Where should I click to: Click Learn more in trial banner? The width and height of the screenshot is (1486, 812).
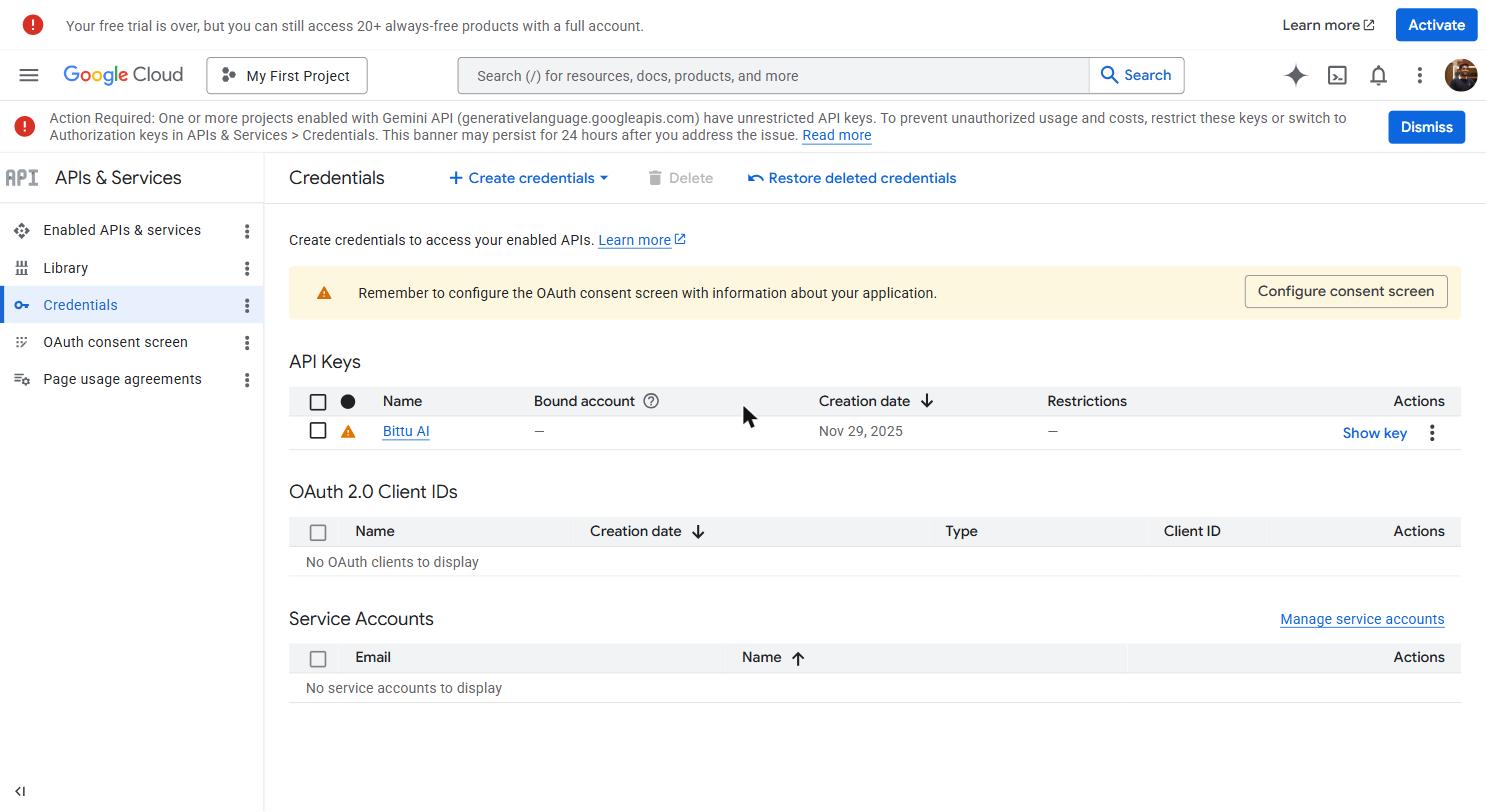[1328, 25]
